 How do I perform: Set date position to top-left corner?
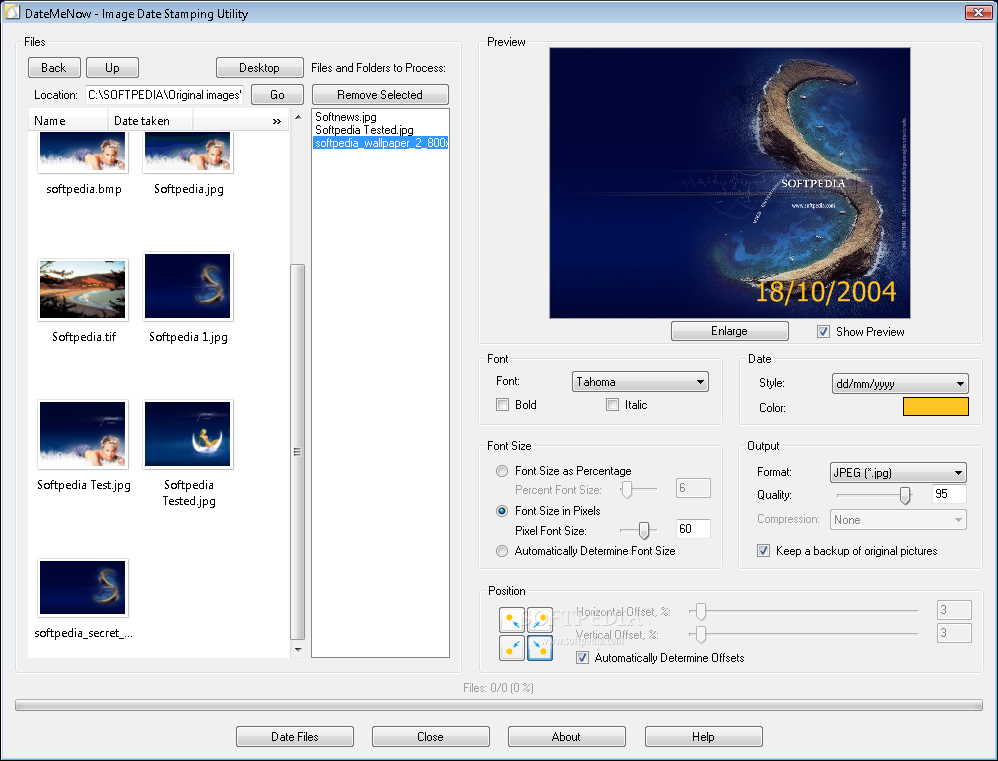tap(512, 620)
